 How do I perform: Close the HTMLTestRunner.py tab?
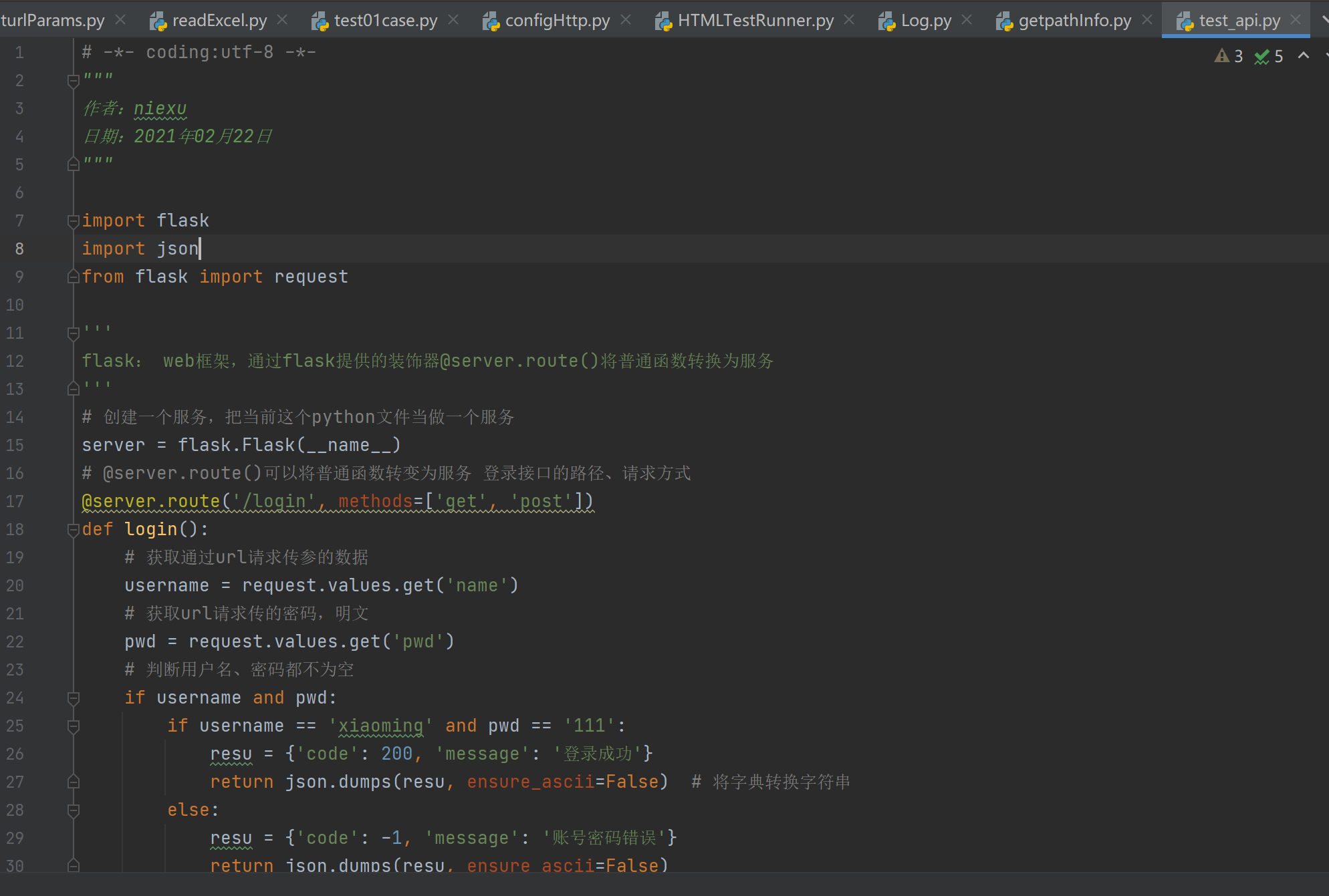(849, 20)
